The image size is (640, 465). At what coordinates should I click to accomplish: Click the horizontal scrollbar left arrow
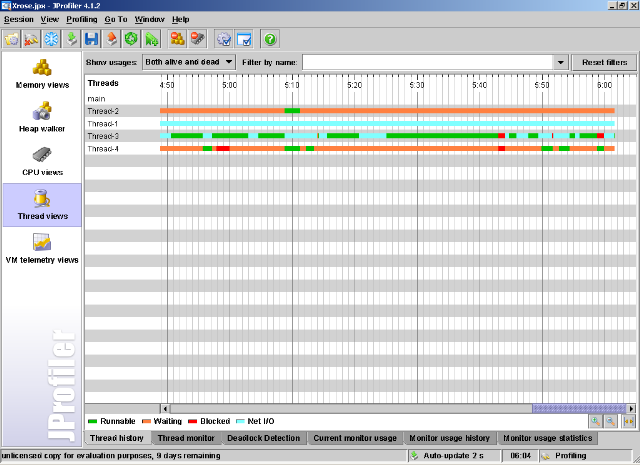(165, 408)
